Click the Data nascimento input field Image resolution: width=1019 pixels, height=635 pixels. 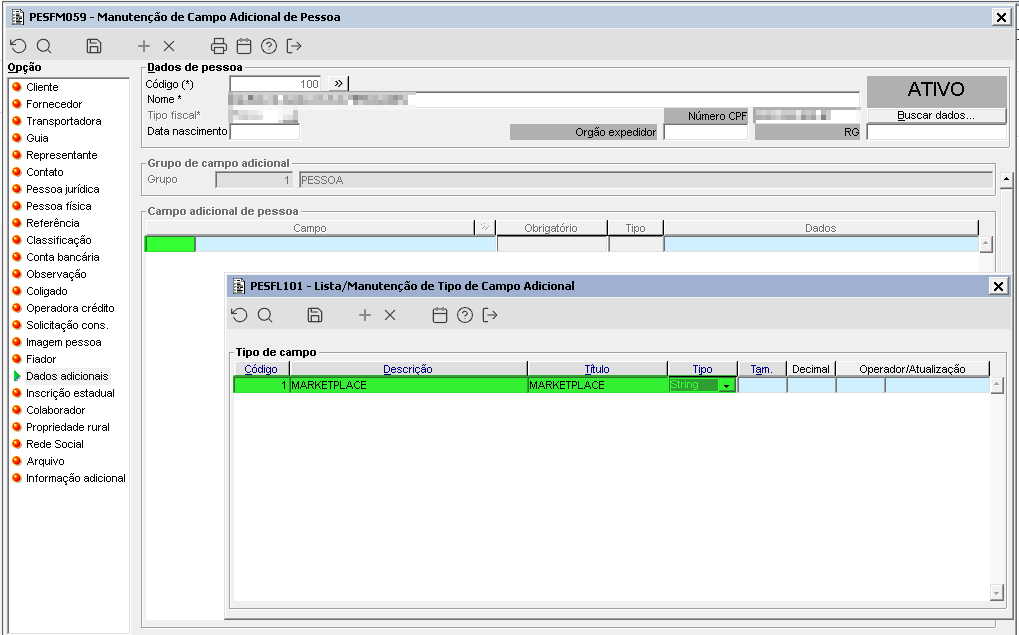click(265, 132)
